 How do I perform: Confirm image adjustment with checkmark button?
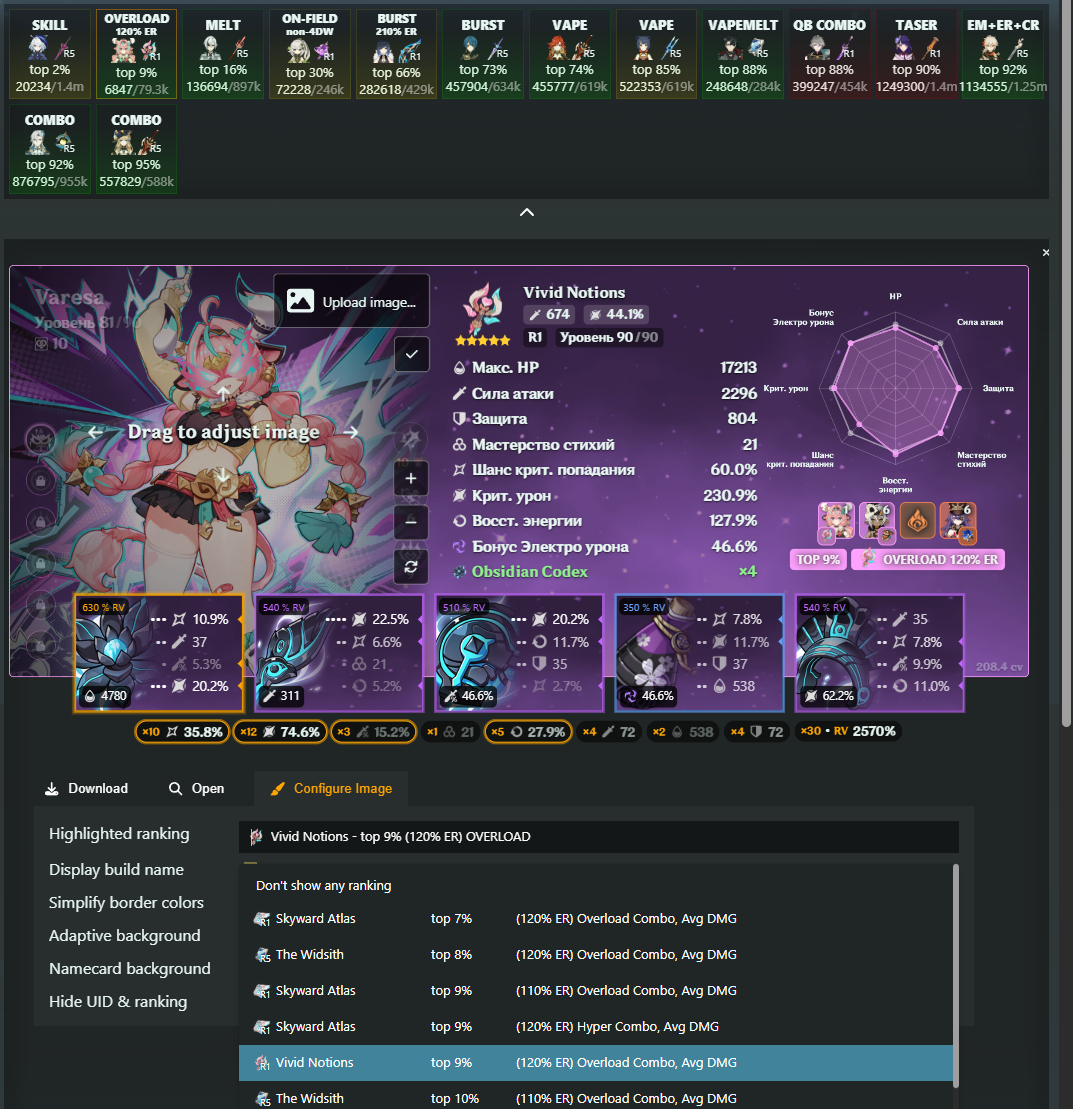point(412,354)
